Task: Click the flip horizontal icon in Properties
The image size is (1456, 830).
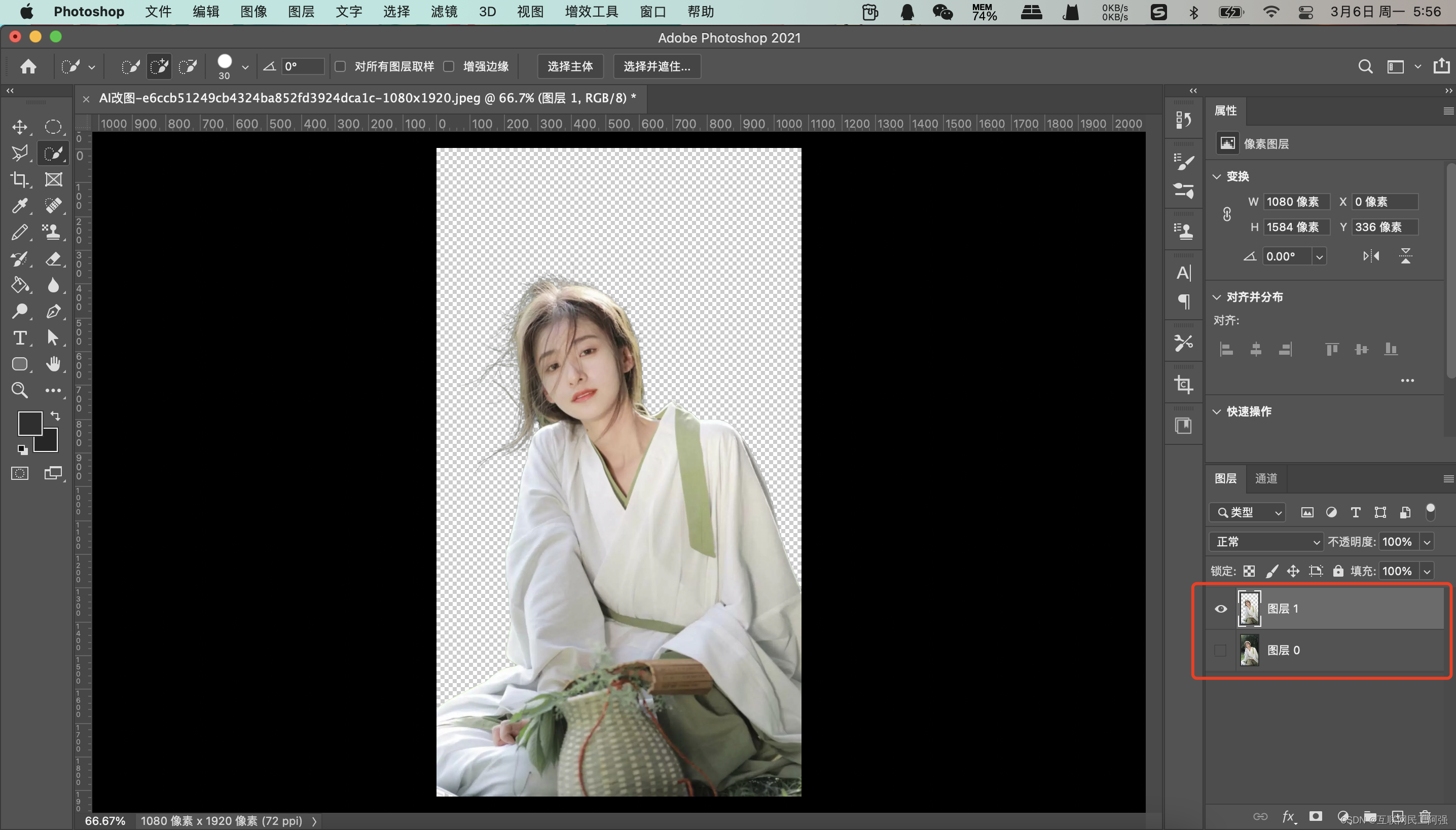Action: 1371,256
